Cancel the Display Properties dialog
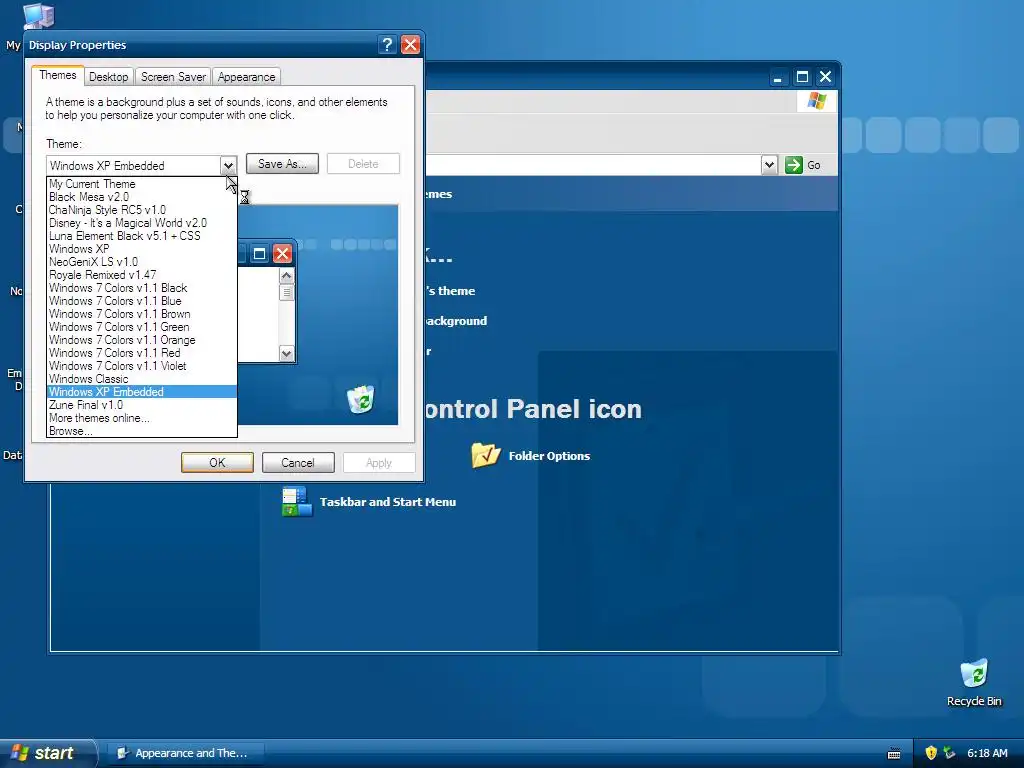Viewport: 1024px width, 768px height. click(298, 462)
